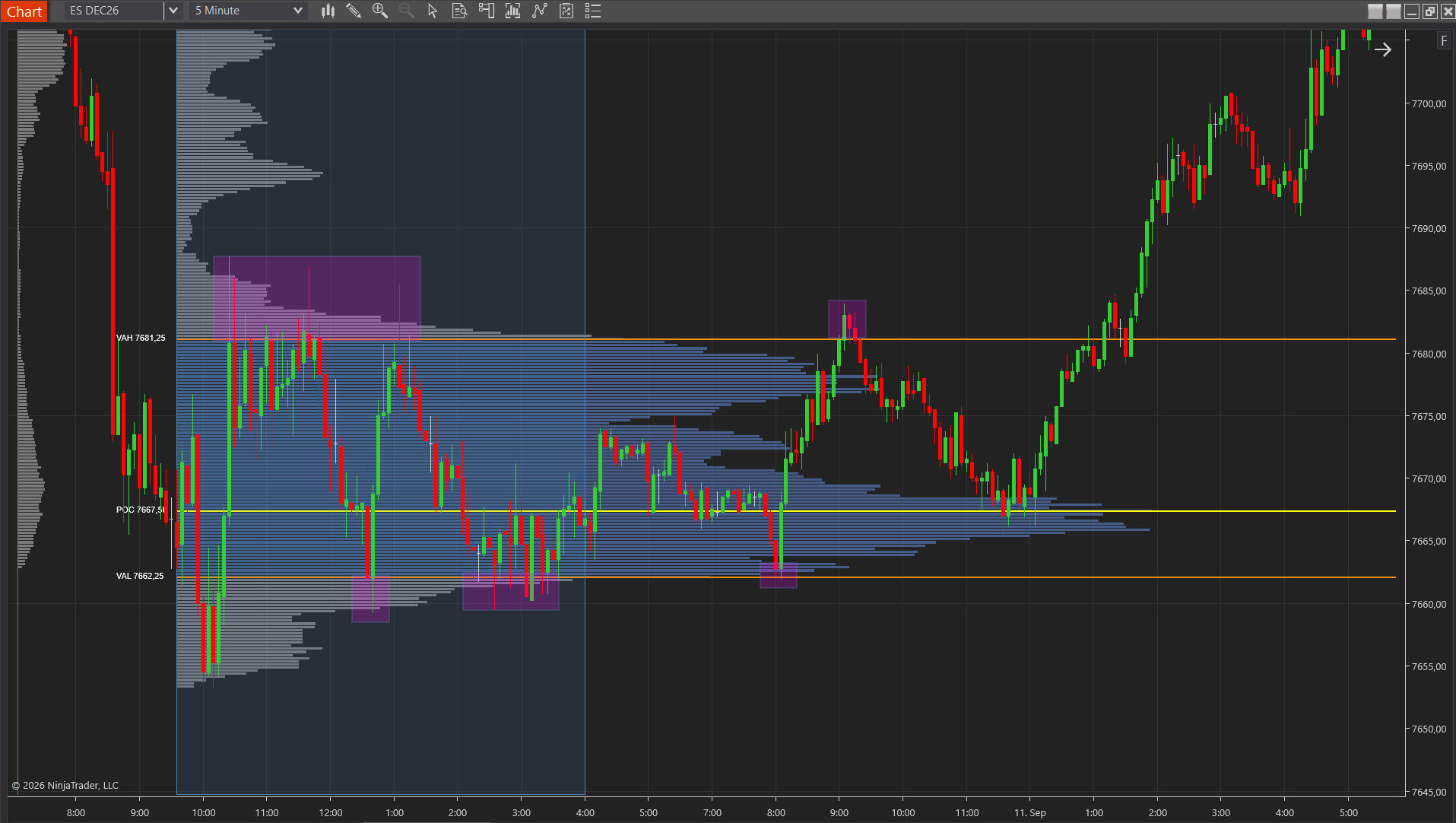This screenshot has width=1456, height=823.
Task: Click the 7645,00 price axis label
Action: (x=1429, y=792)
